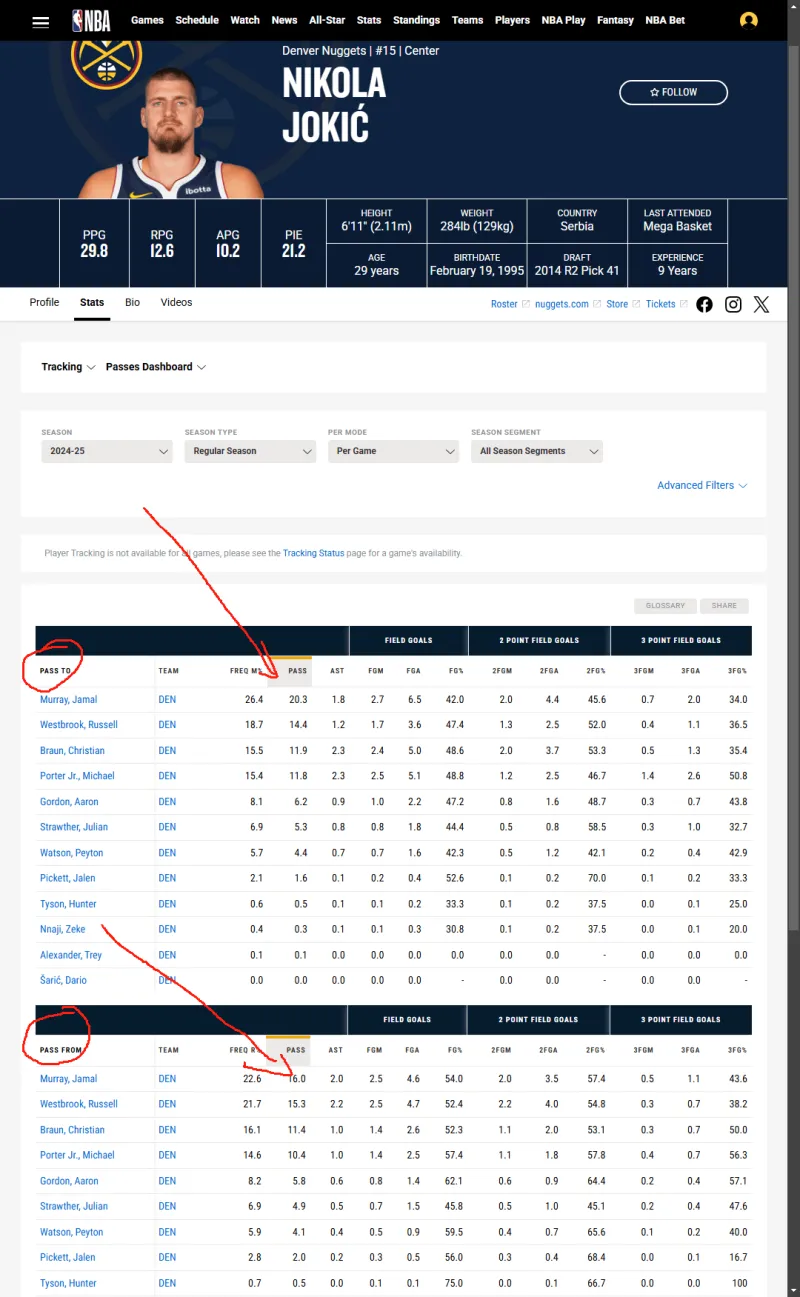
Task: Sort Pass To table by TEAM column
Action: coord(168,671)
